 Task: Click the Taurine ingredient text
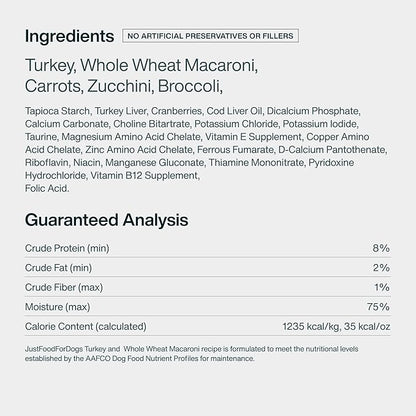point(41,137)
